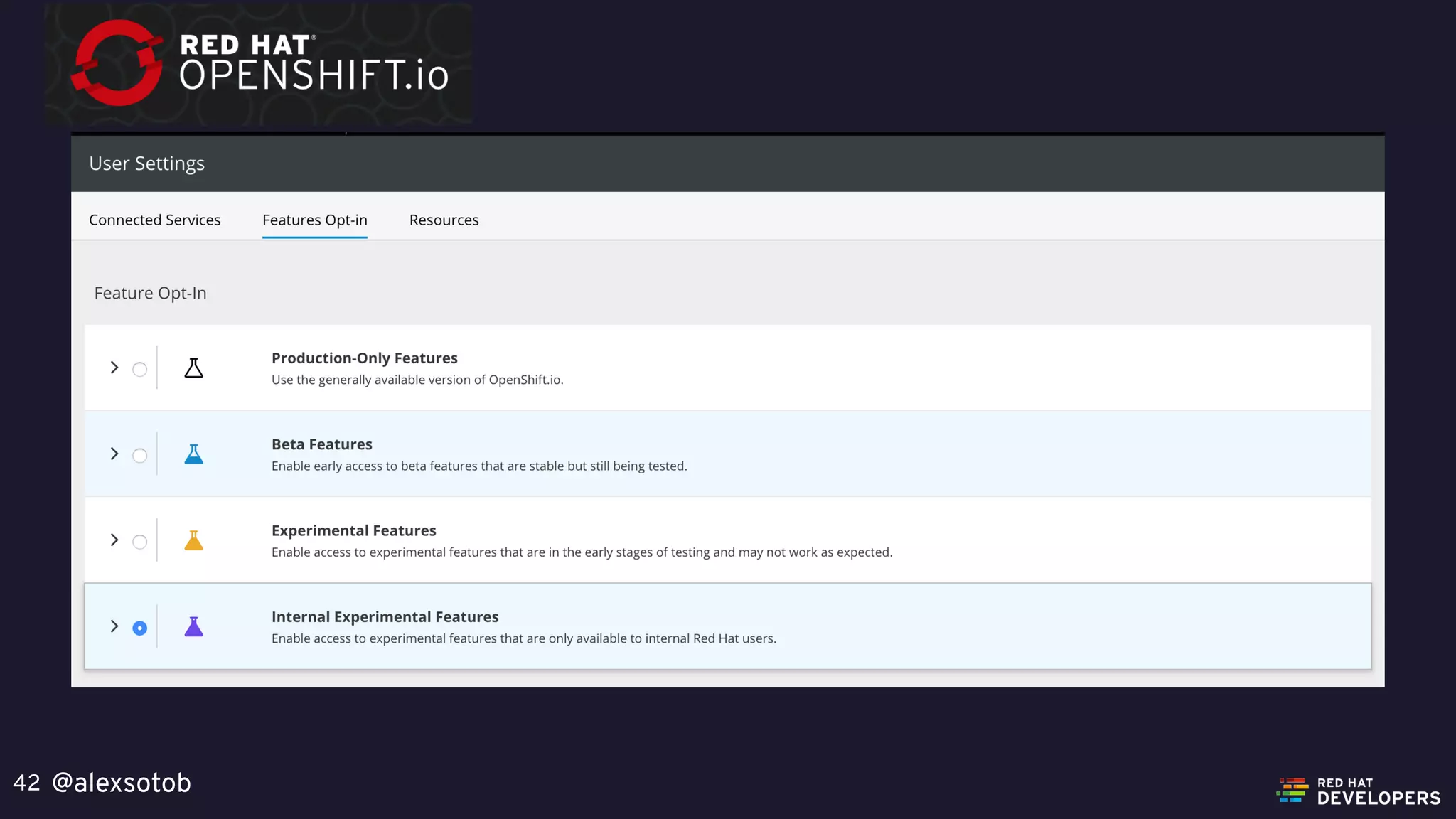Expand the Production-Only Features row chevron

(x=114, y=368)
